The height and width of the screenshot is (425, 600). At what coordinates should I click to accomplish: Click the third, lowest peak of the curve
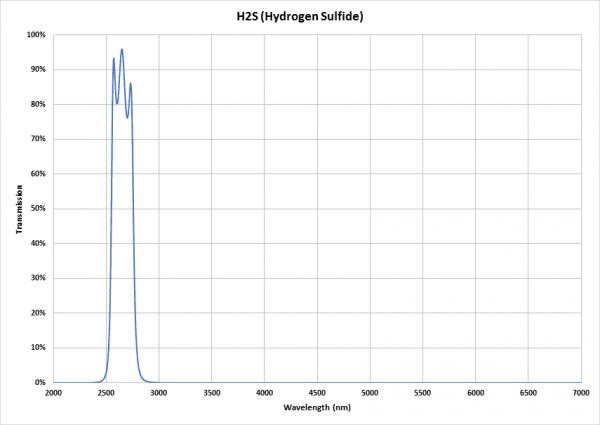[x=130, y=84]
